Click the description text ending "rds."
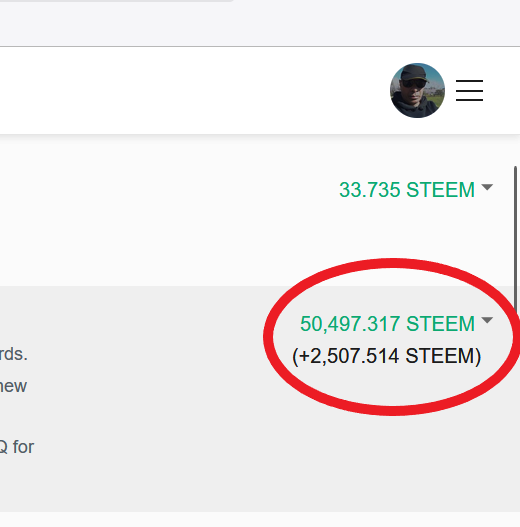This screenshot has width=520, height=527. coord(13,354)
